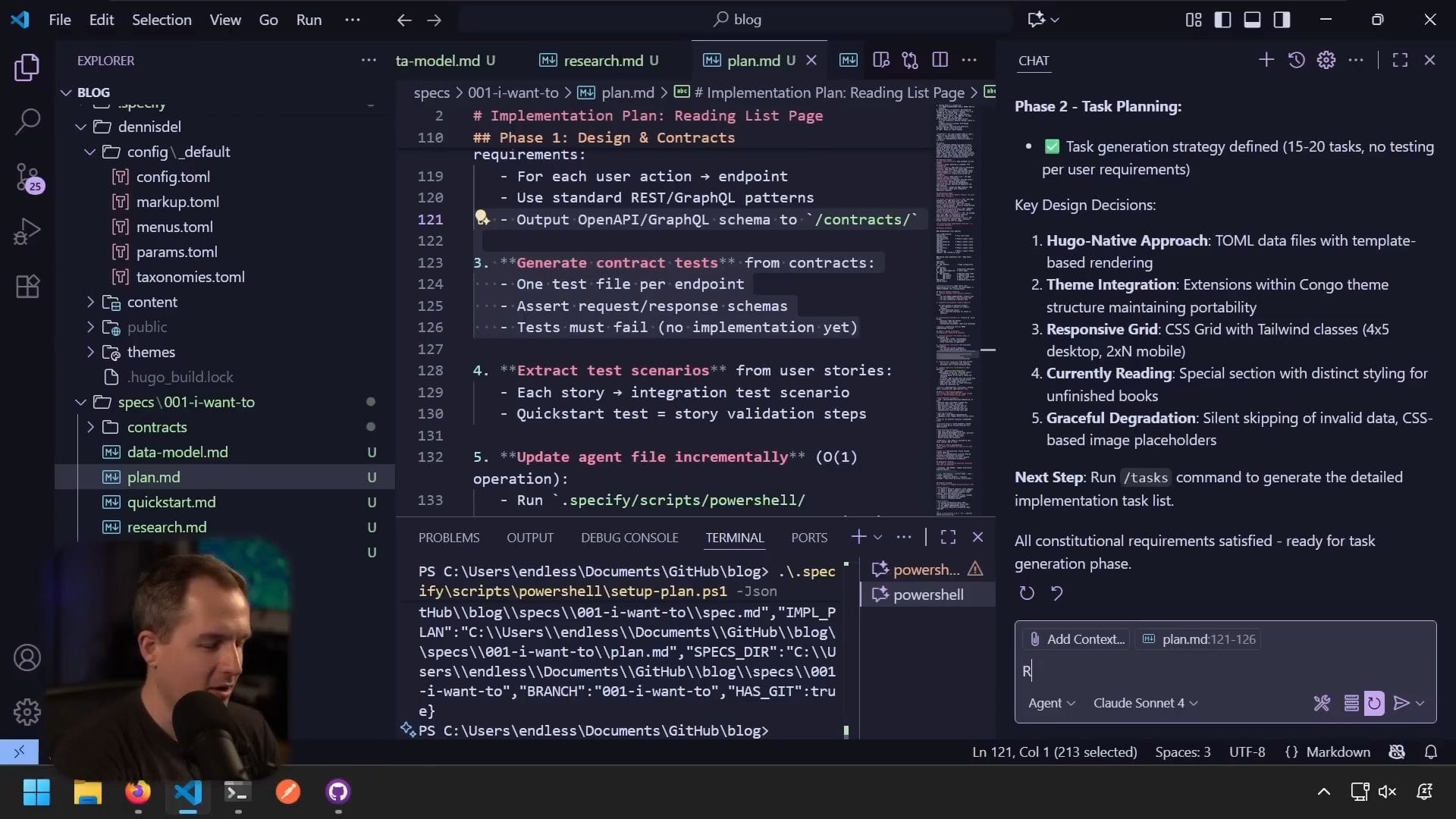Toggle the bottom panel layout button
The width and height of the screenshot is (1456, 819).
[1252, 20]
